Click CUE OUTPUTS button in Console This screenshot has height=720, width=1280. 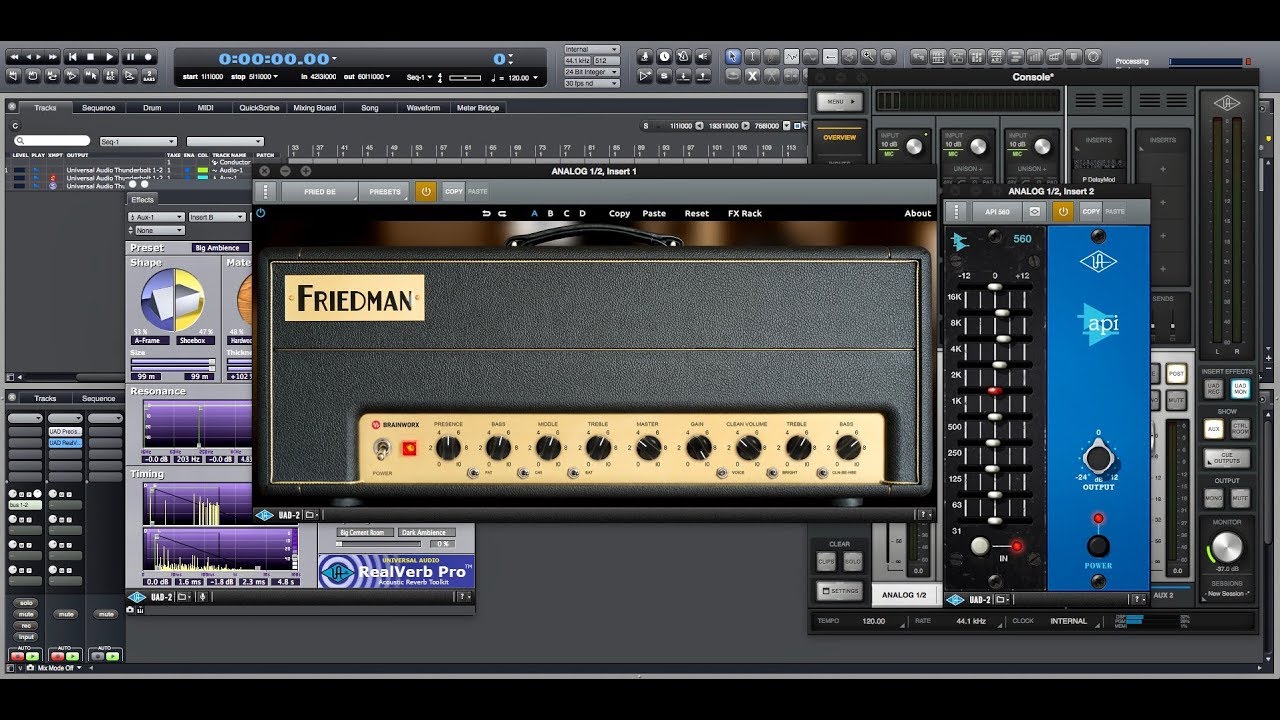click(x=1227, y=458)
